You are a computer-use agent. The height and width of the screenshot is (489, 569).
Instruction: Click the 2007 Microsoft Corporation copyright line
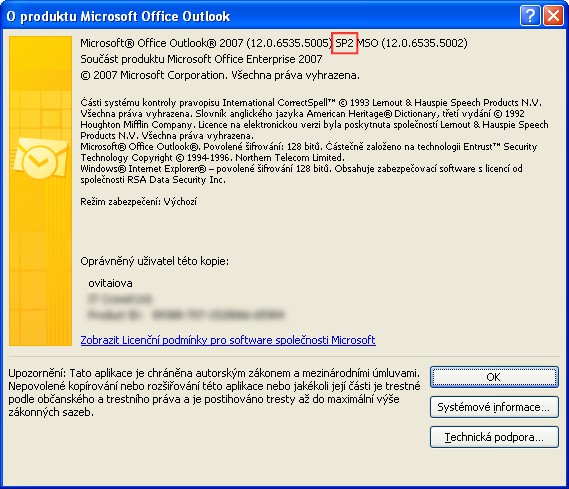click(x=220, y=75)
